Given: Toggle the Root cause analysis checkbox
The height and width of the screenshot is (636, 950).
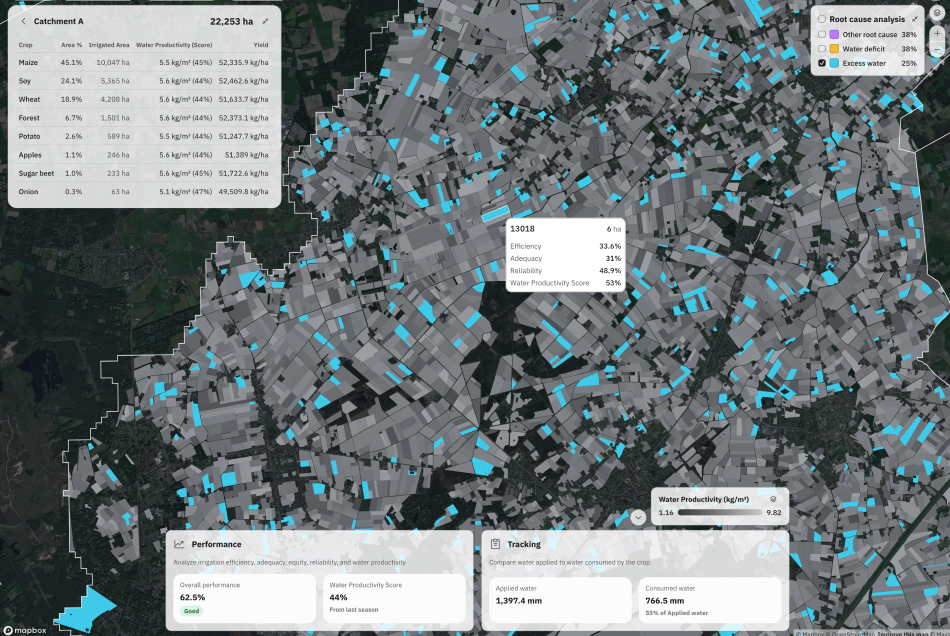Looking at the screenshot, I should point(822,19).
